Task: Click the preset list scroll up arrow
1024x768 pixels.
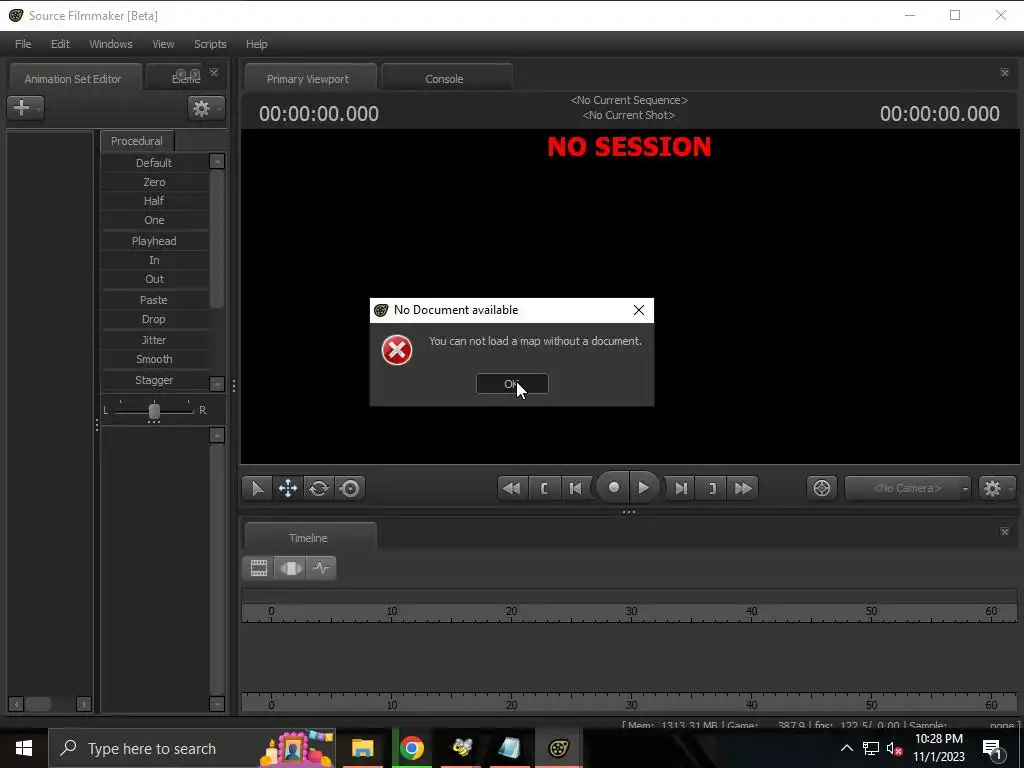Action: coord(217,161)
